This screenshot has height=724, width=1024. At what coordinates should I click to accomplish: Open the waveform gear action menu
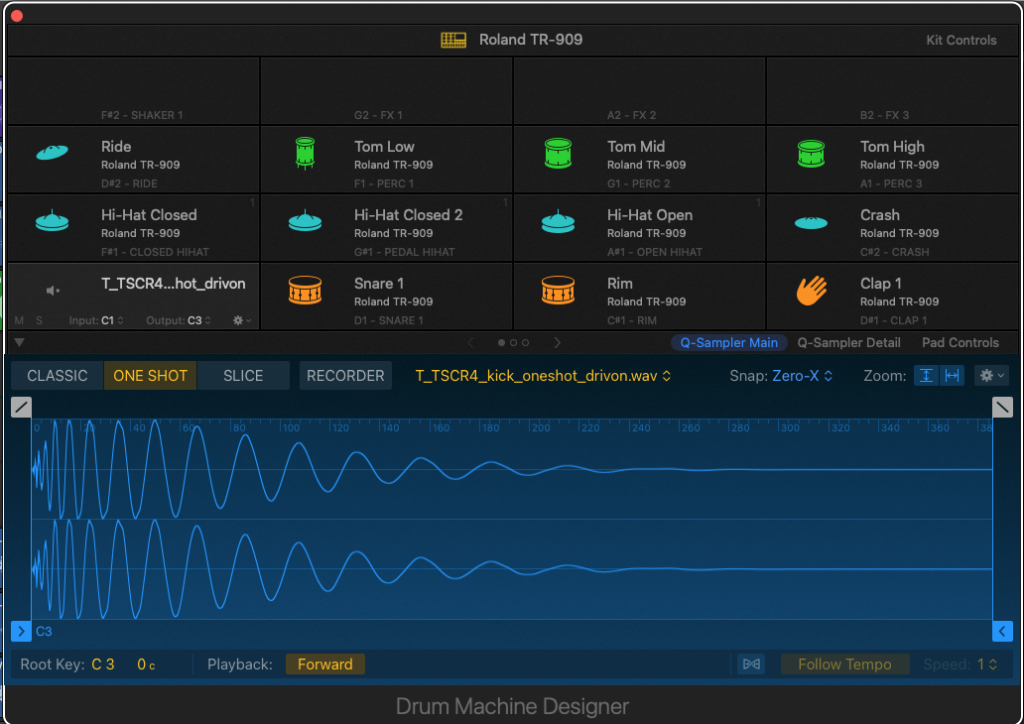pyautogui.click(x=991, y=375)
